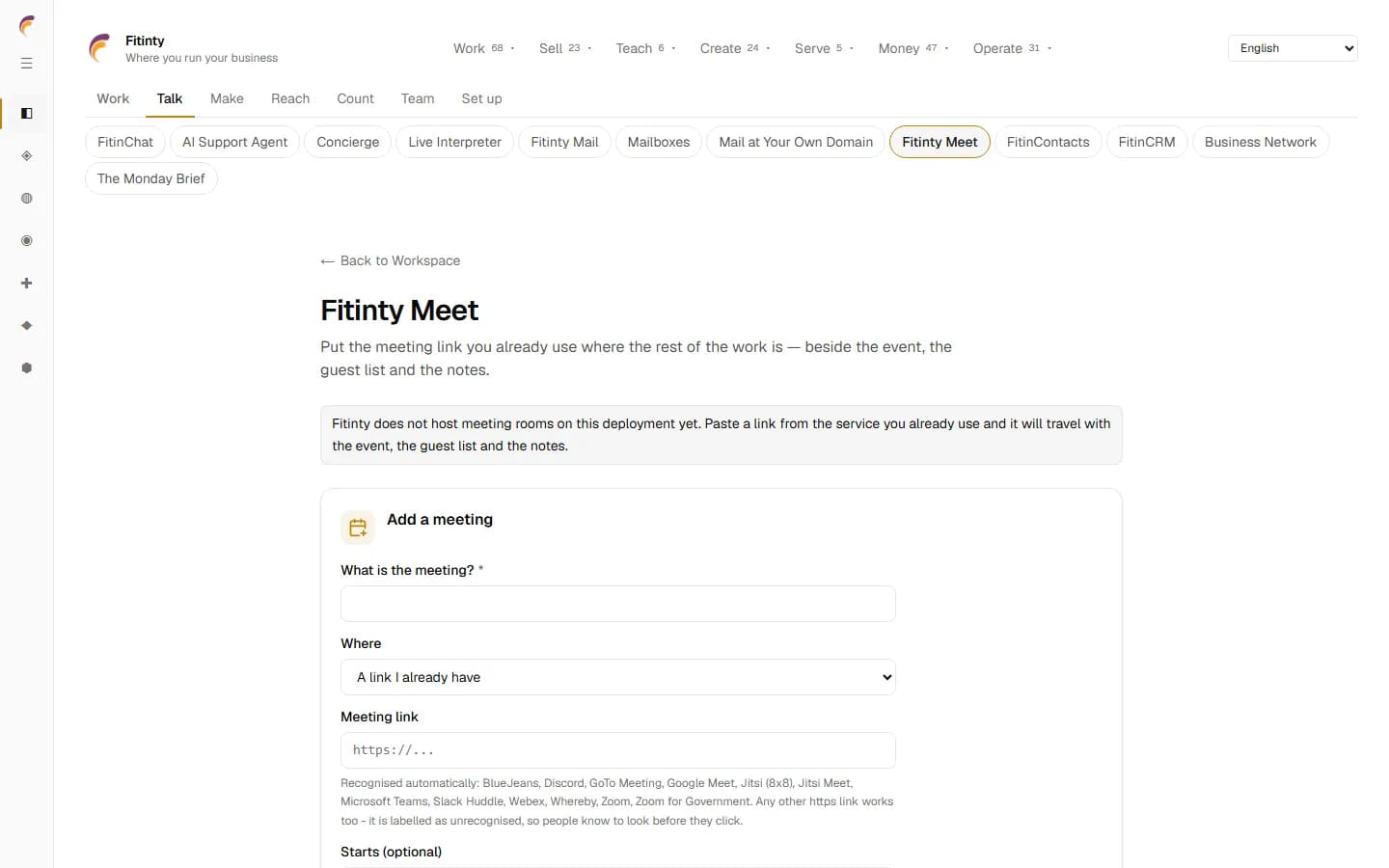Expand the Sell 23 top menu
Screen dimensions: 1389x868
click(x=565, y=48)
